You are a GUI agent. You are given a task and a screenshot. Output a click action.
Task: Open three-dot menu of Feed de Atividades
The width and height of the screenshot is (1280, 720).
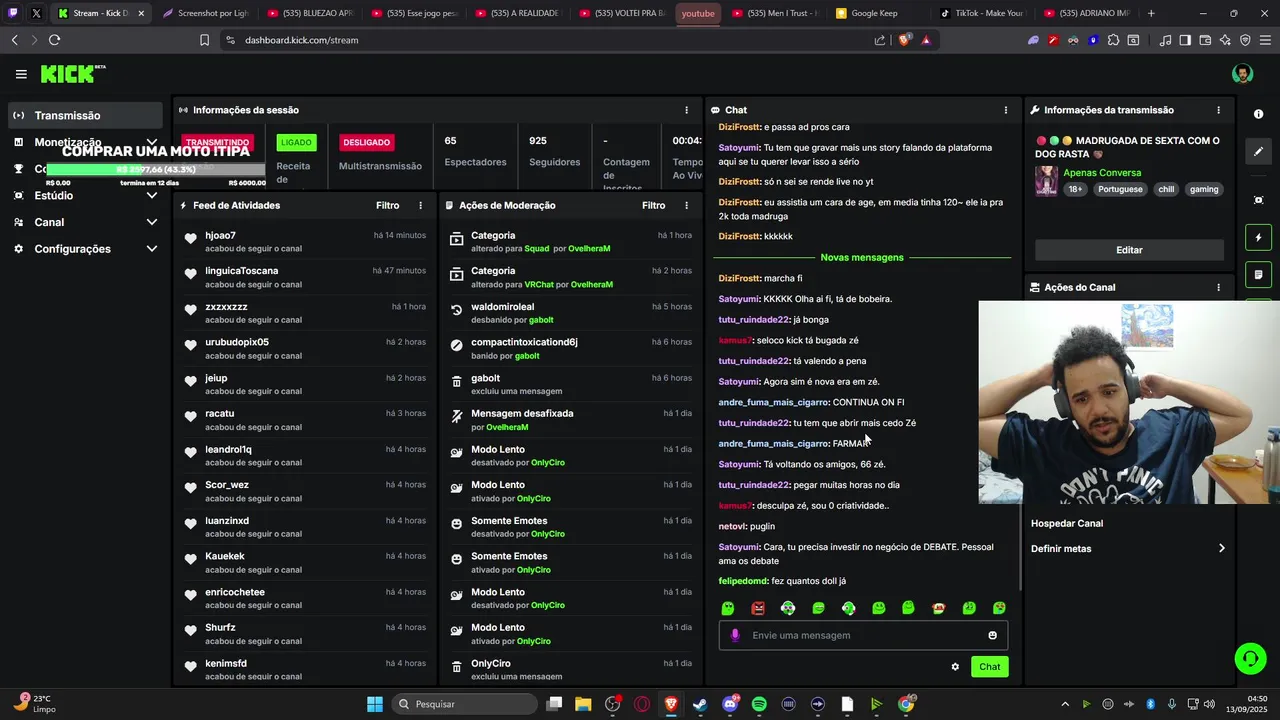[x=420, y=205]
